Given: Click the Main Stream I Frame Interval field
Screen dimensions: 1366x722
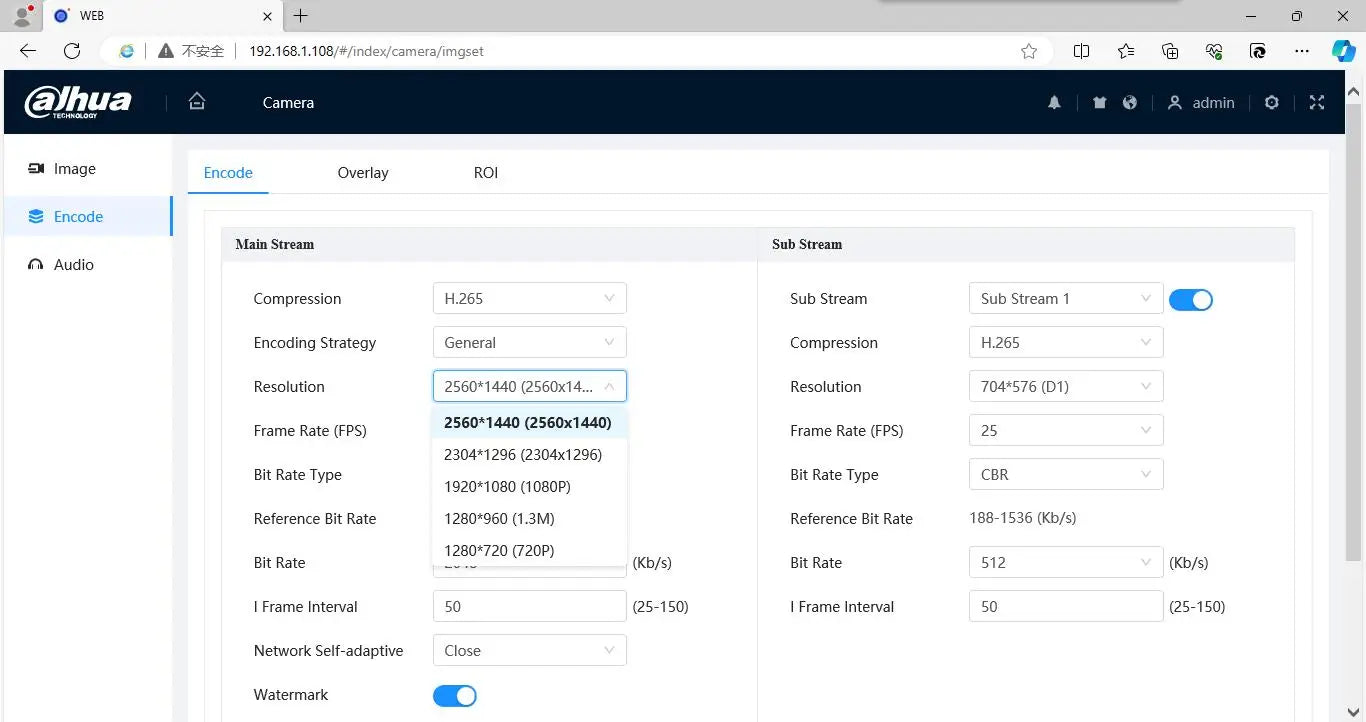Looking at the screenshot, I should (530, 606).
